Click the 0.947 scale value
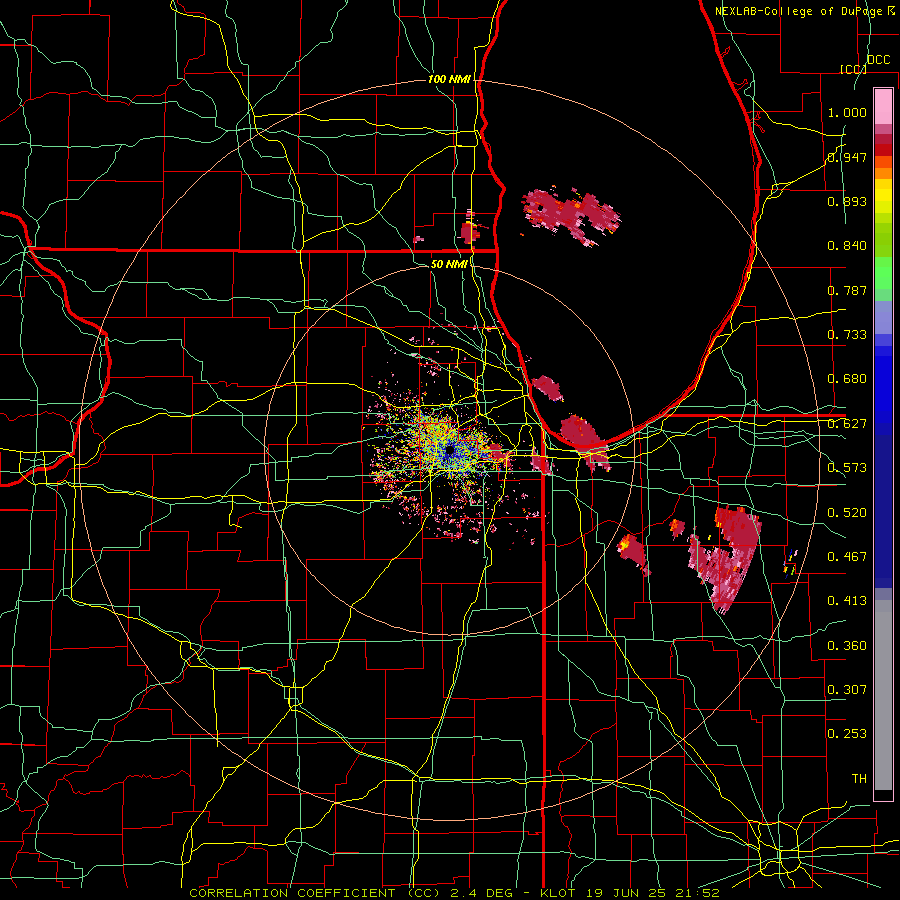 coord(847,157)
